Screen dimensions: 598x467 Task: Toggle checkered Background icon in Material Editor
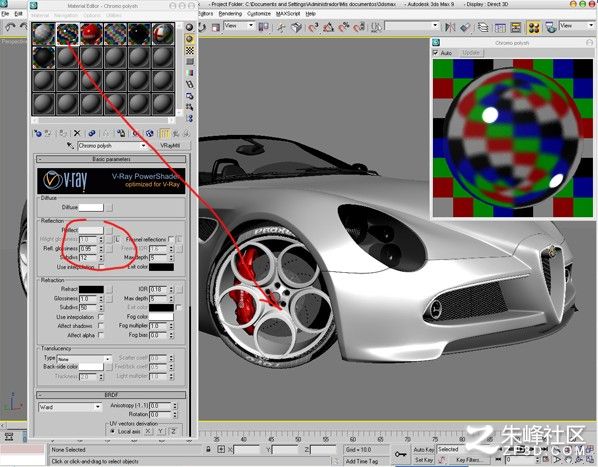coord(190,50)
